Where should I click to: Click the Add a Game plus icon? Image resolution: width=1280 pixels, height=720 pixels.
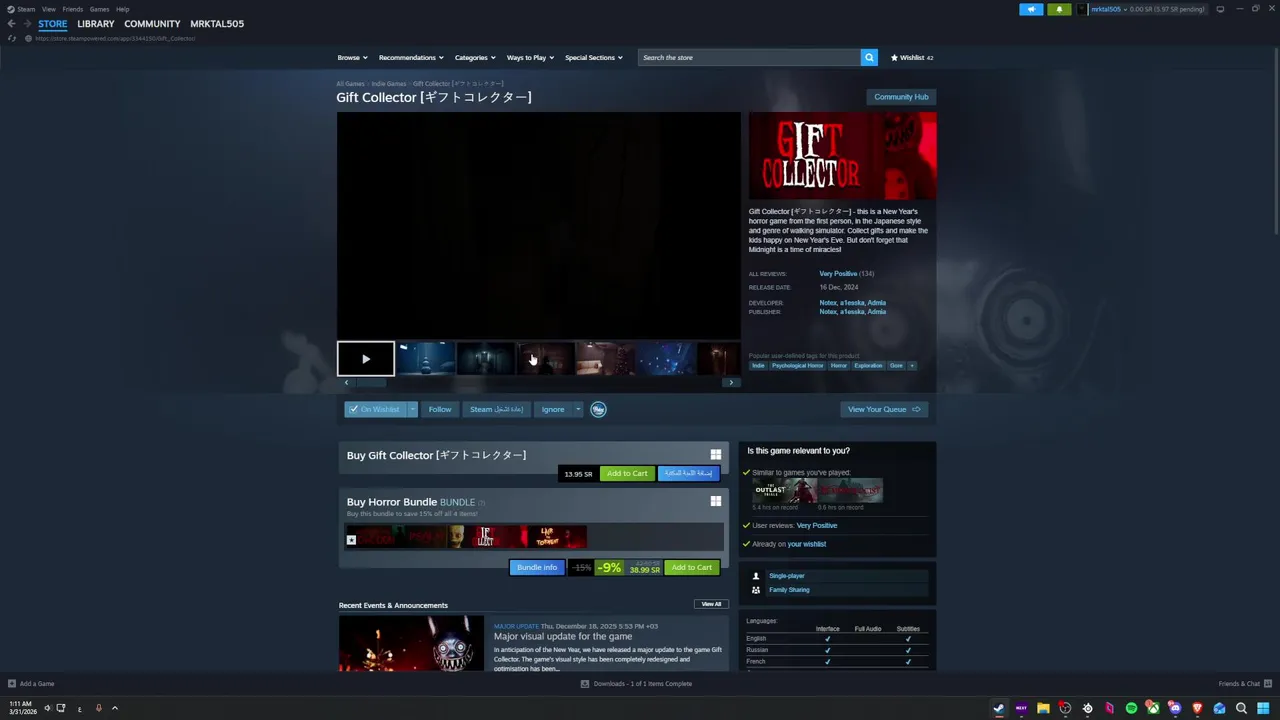[12, 684]
